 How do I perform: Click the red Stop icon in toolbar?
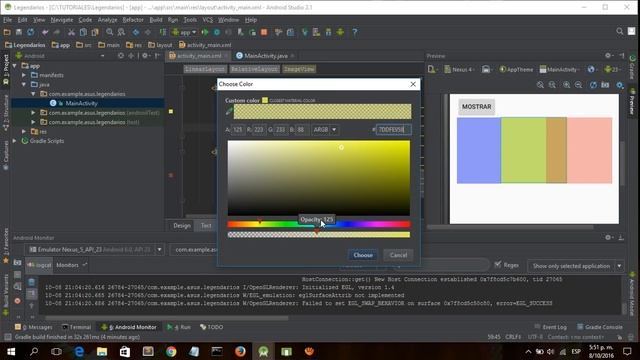coord(264,32)
